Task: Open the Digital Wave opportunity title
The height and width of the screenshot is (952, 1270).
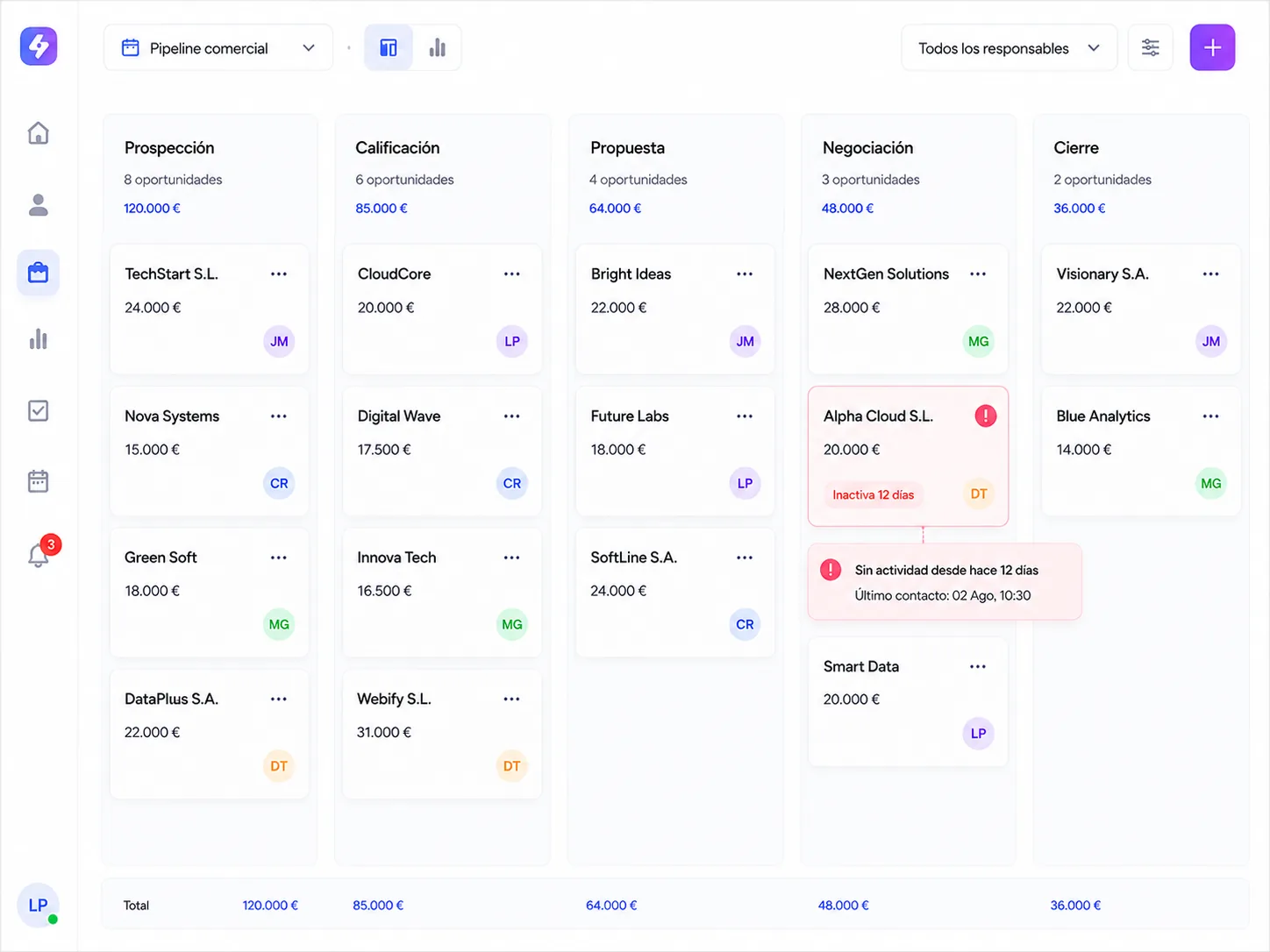Action: (399, 416)
